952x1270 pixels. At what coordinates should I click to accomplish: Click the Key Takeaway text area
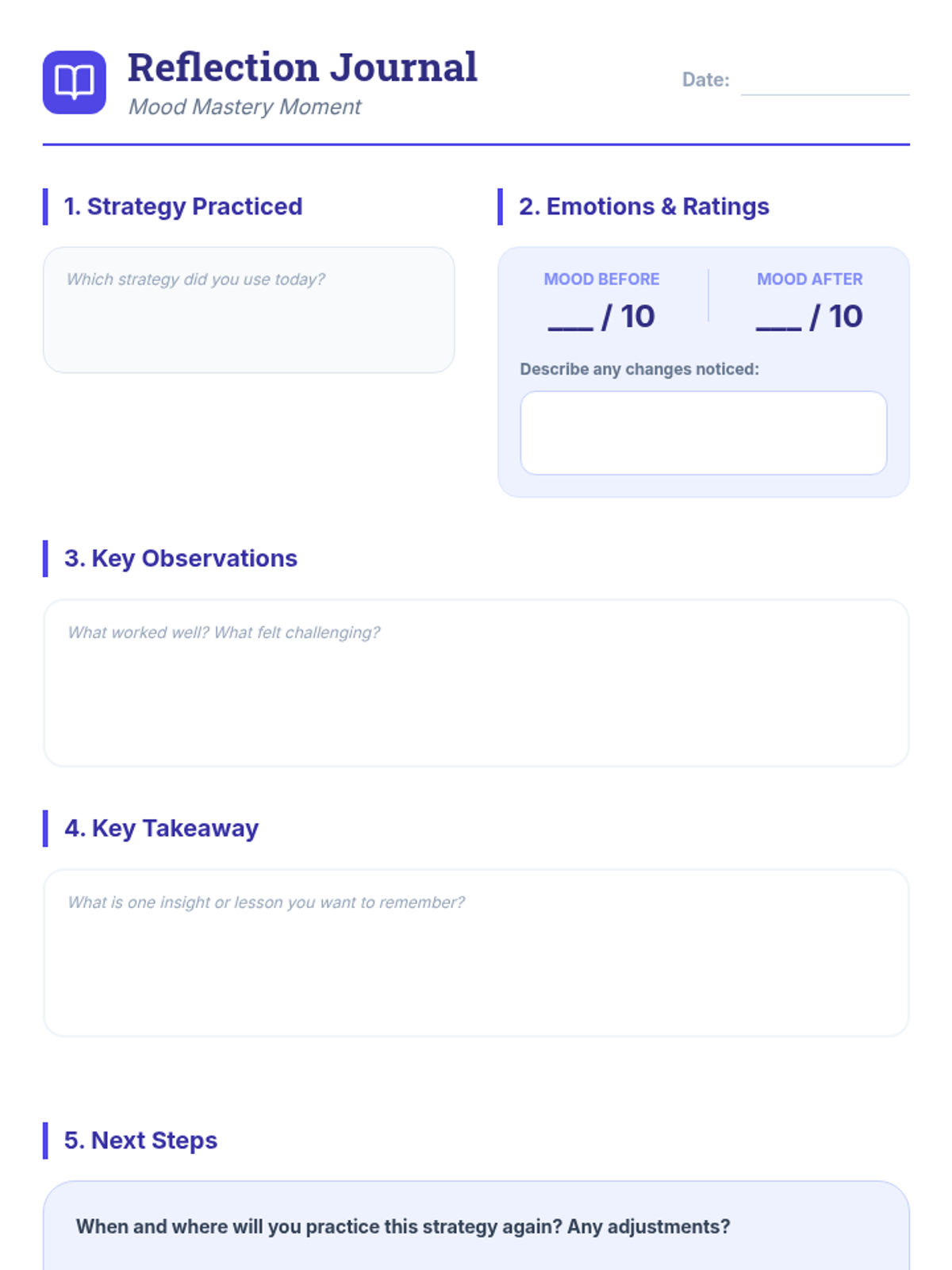[x=476, y=952]
